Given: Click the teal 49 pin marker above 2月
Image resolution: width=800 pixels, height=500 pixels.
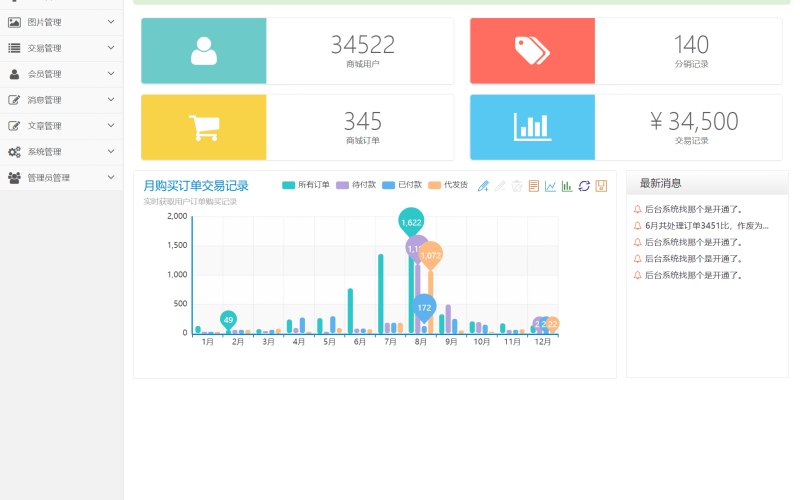Looking at the screenshot, I should tap(228, 320).
